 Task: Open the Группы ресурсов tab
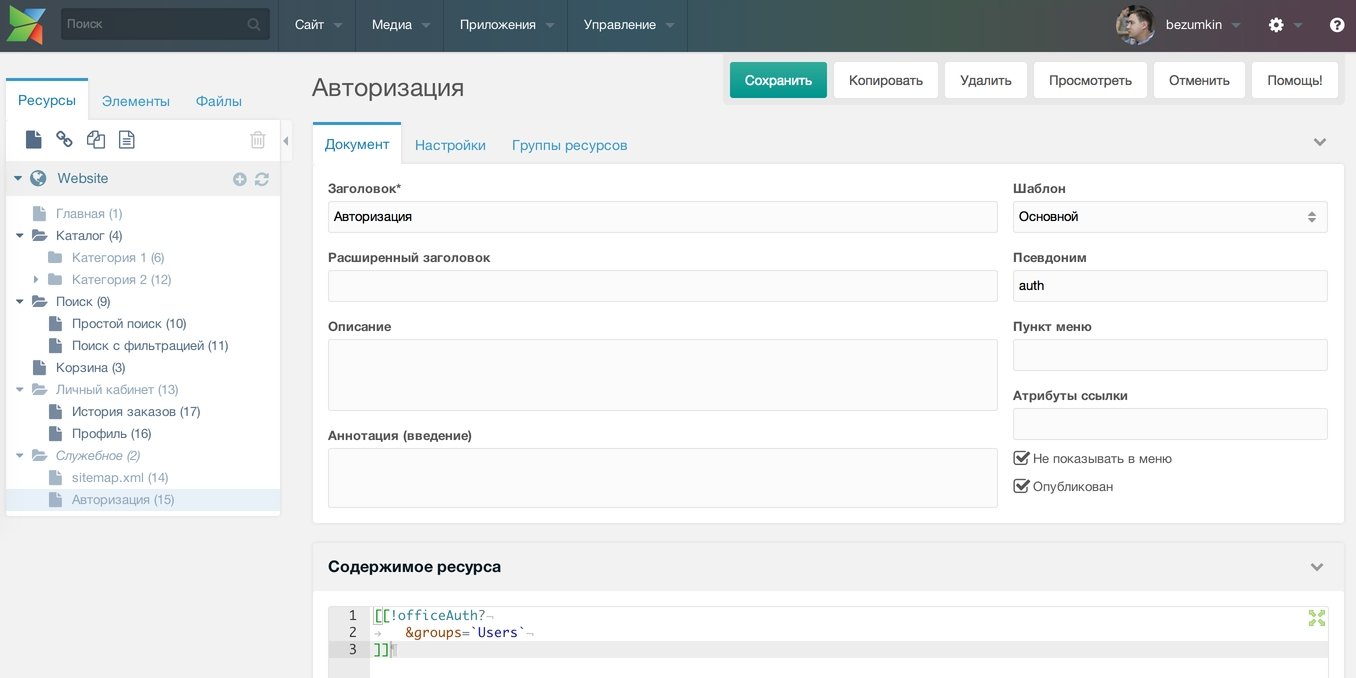[x=570, y=145]
